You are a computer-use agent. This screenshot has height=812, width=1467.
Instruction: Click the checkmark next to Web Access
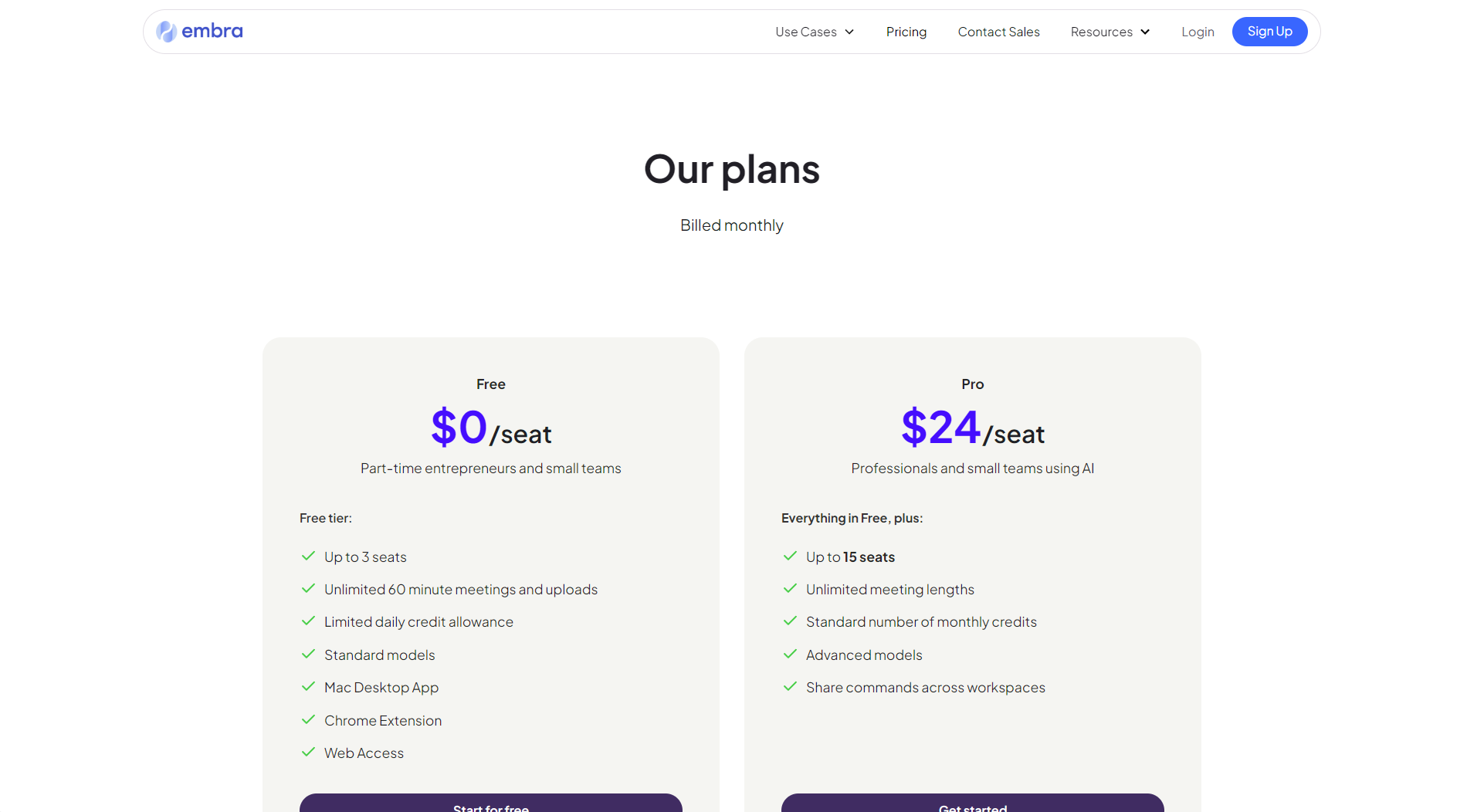pyautogui.click(x=308, y=753)
